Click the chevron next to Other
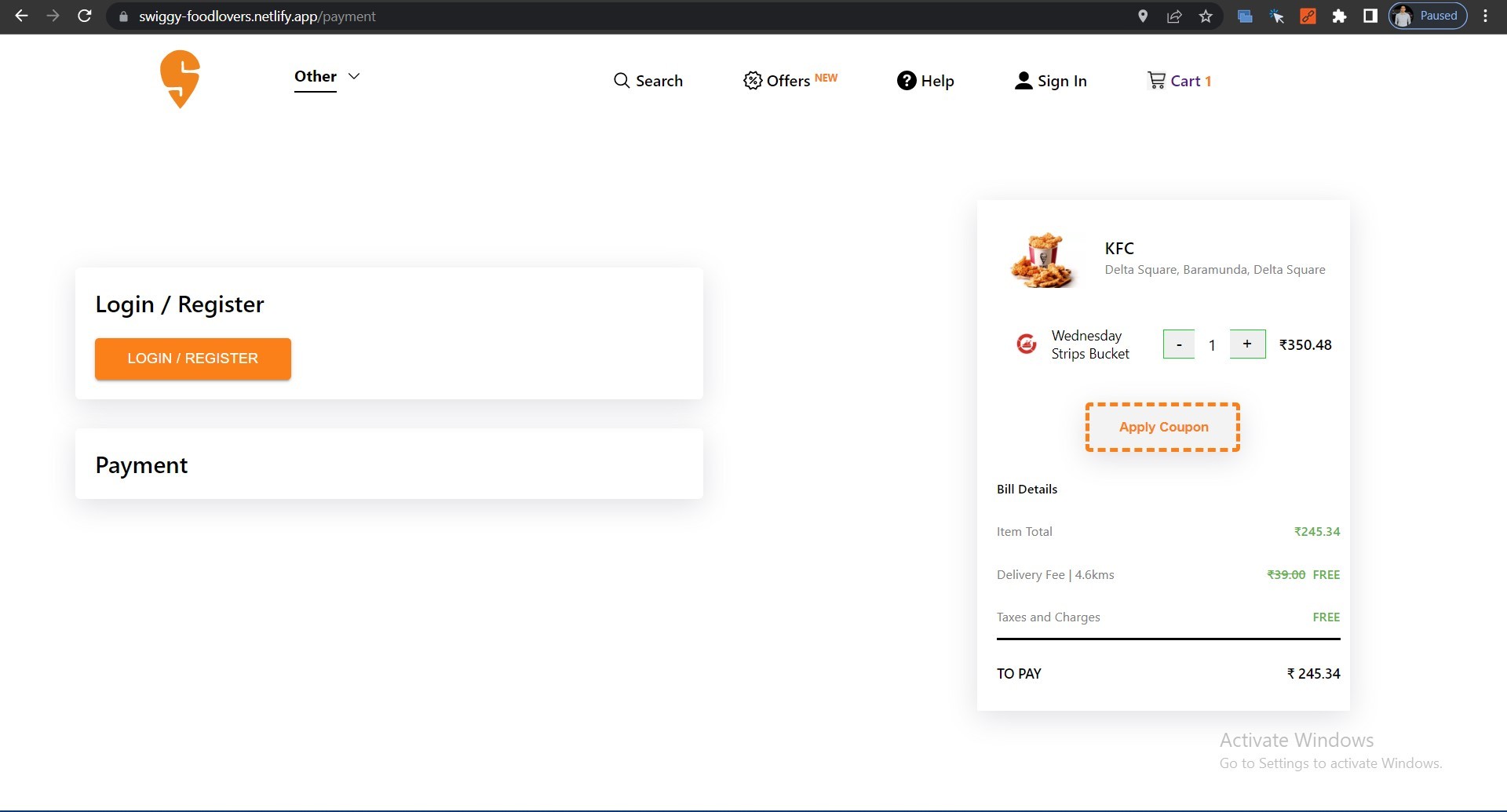The width and height of the screenshot is (1507, 812). tap(354, 76)
